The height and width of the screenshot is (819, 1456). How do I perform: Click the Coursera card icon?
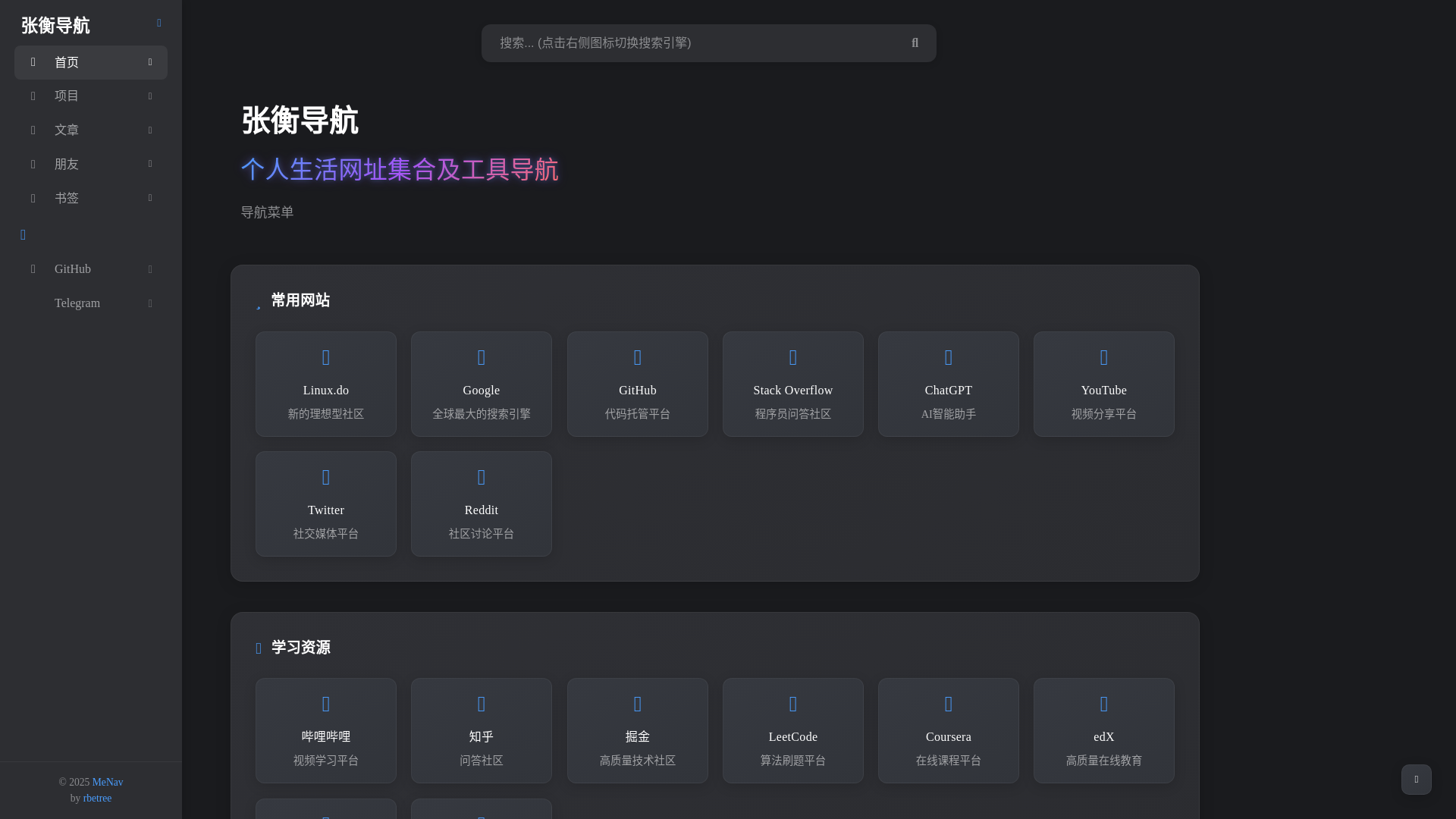coord(949,704)
